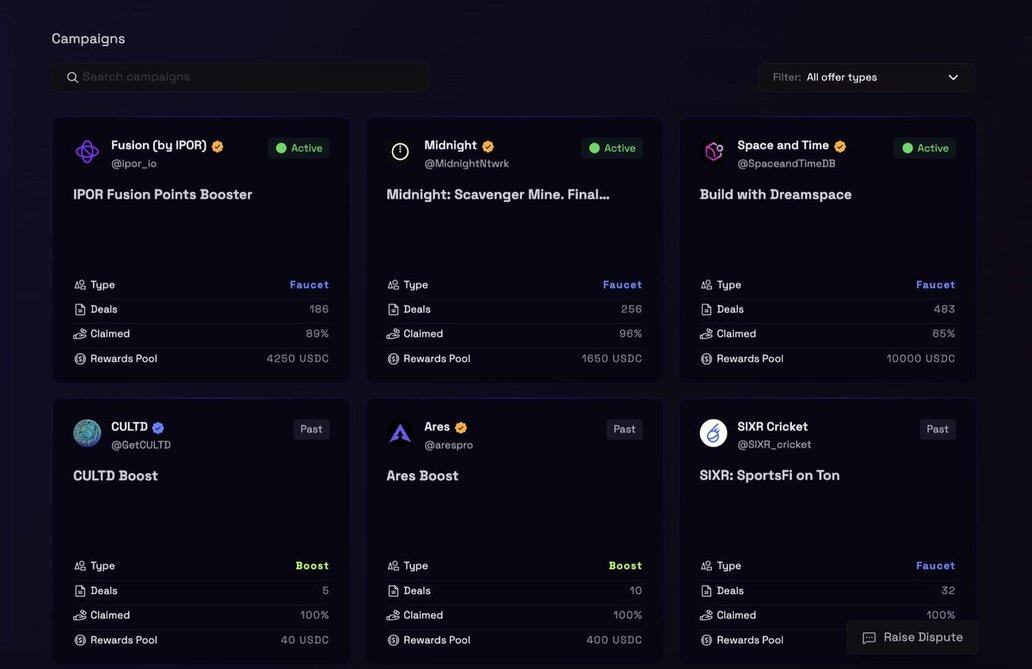Expand the filter using the chevron arrow
This screenshot has height=669, width=1032.
953,77
